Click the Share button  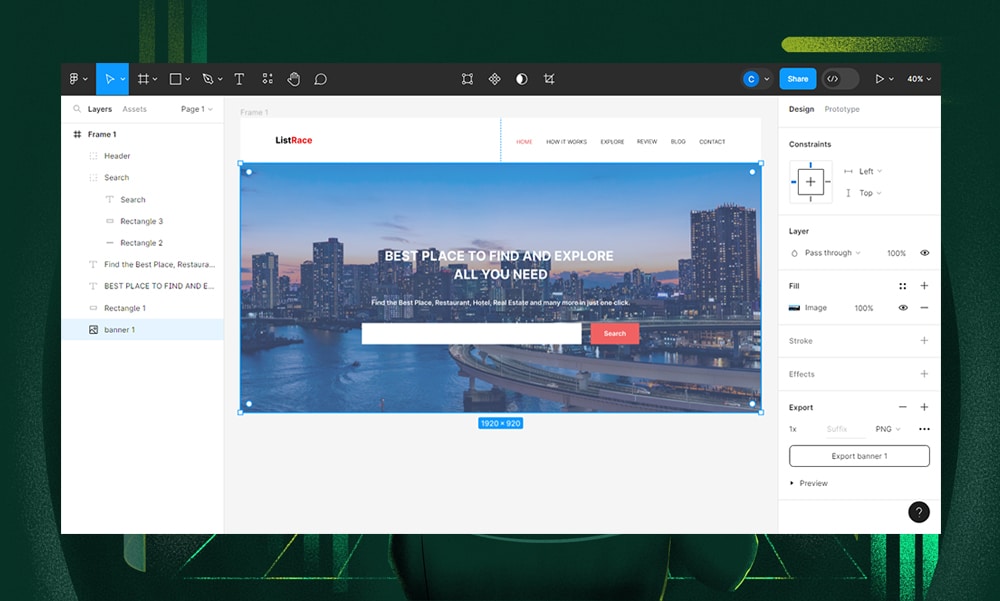point(797,78)
